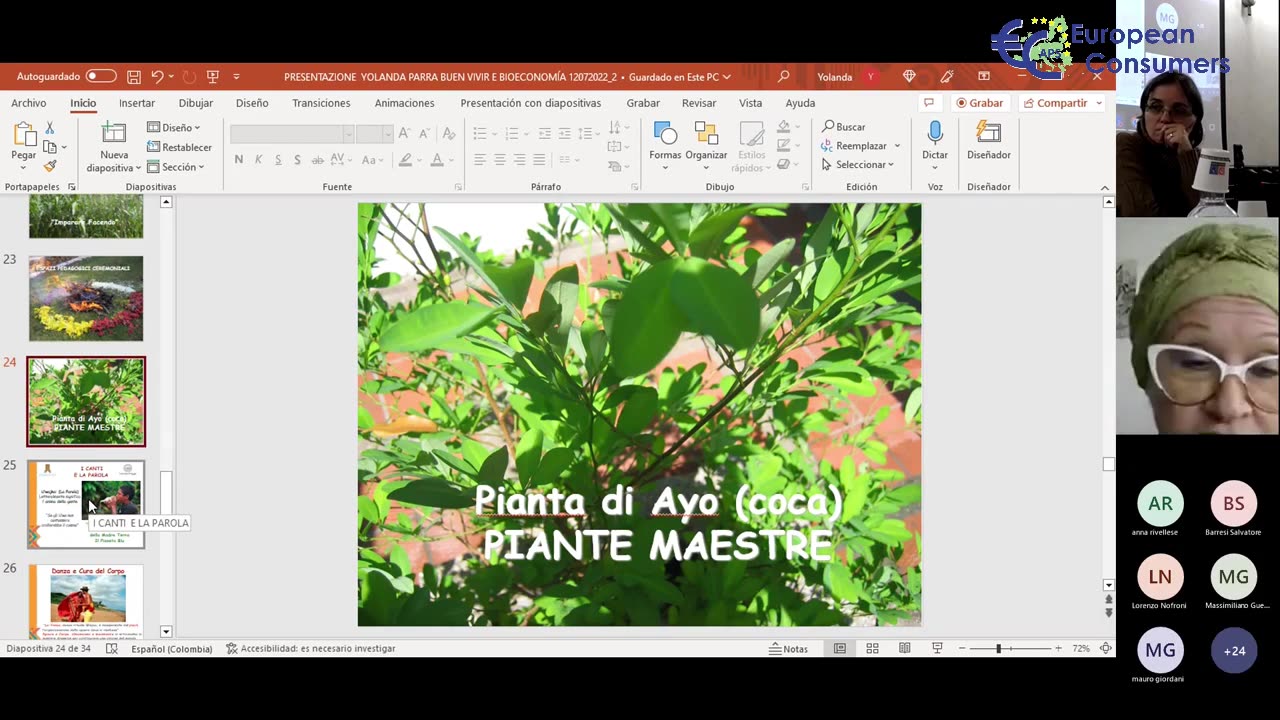The width and height of the screenshot is (1280, 720).
Task: Switch to Normal view icon
Action: 840,648
